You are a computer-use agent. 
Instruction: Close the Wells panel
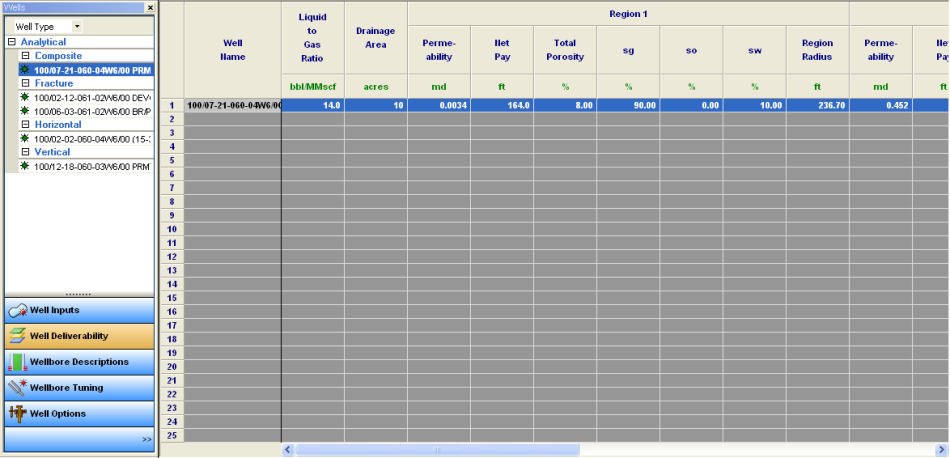150,7
